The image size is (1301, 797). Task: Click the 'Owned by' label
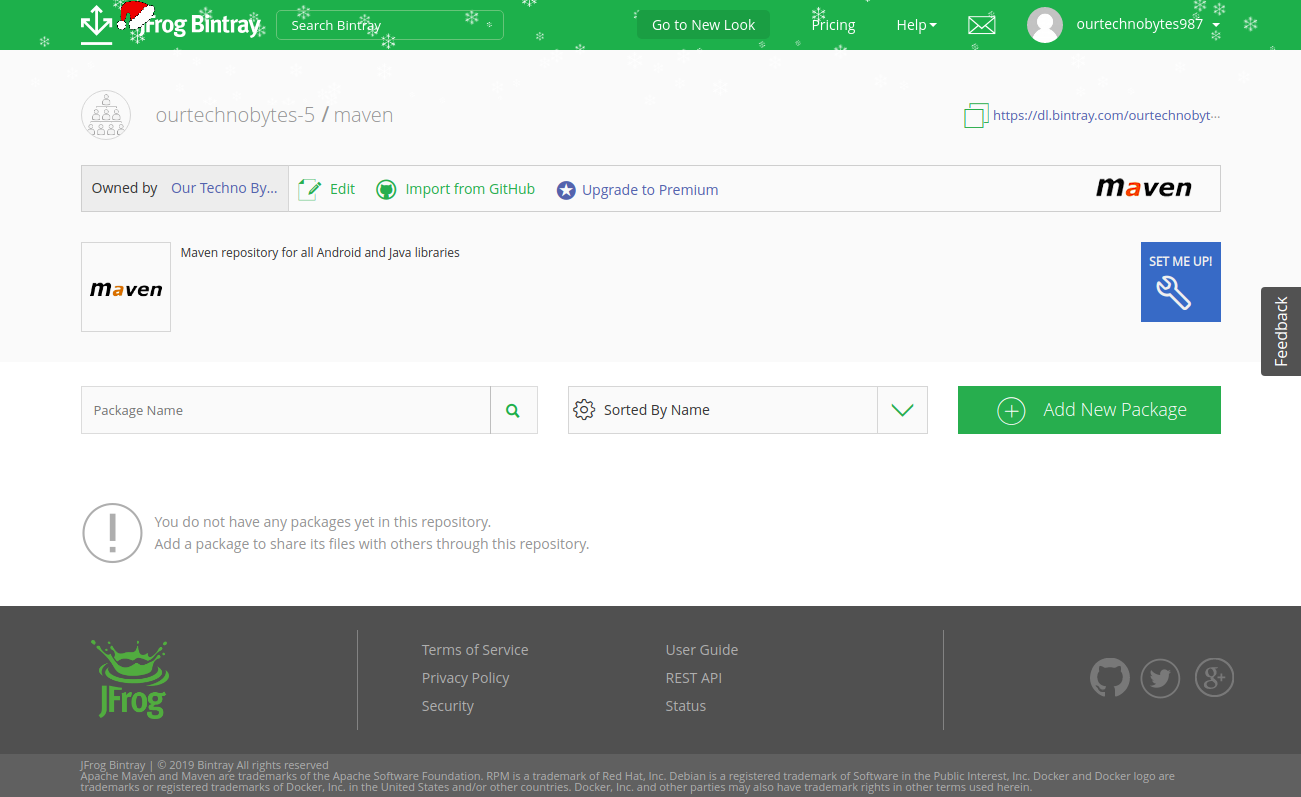124,188
